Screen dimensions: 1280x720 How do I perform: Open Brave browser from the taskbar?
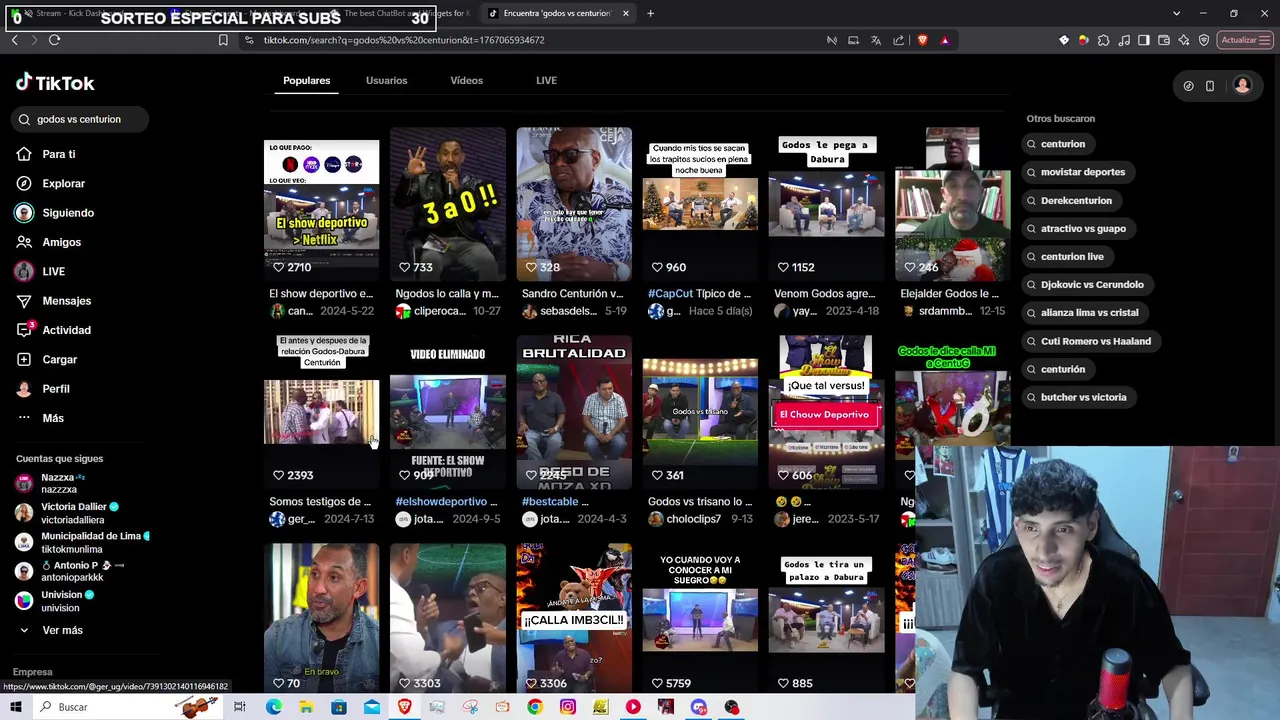(404, 707)
